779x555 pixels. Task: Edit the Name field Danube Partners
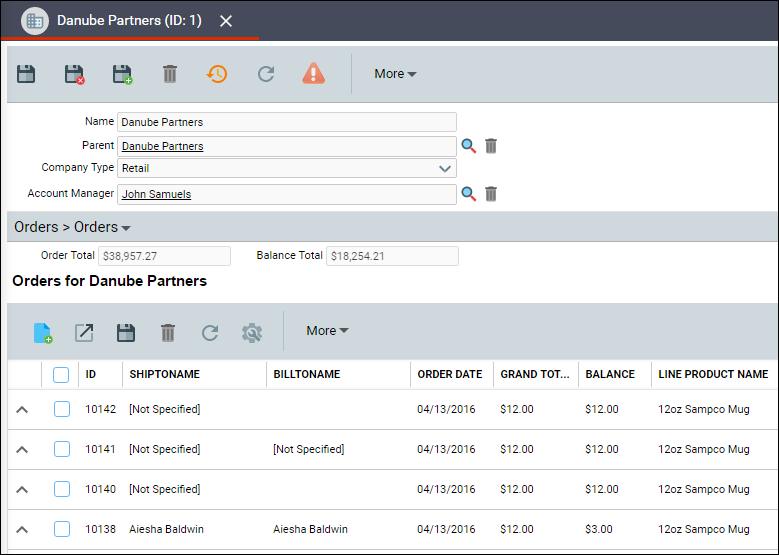pyautogui.click(x=287, y=122)
